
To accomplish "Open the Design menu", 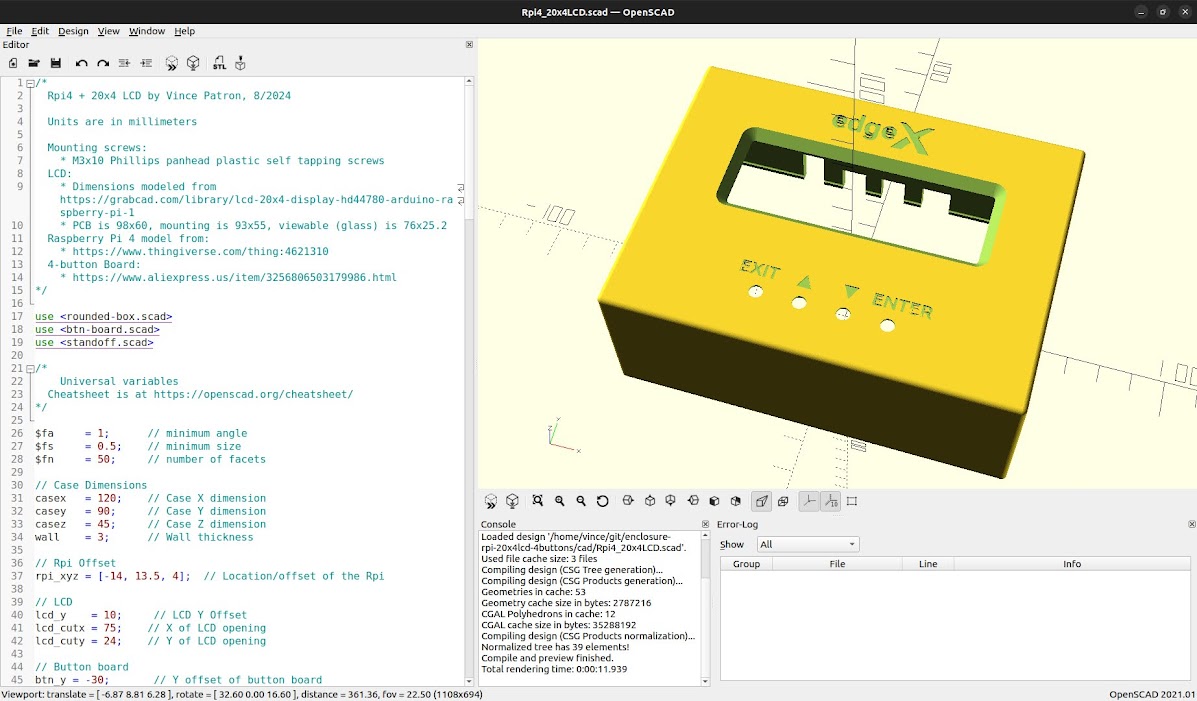I will [x=73, y=31].
